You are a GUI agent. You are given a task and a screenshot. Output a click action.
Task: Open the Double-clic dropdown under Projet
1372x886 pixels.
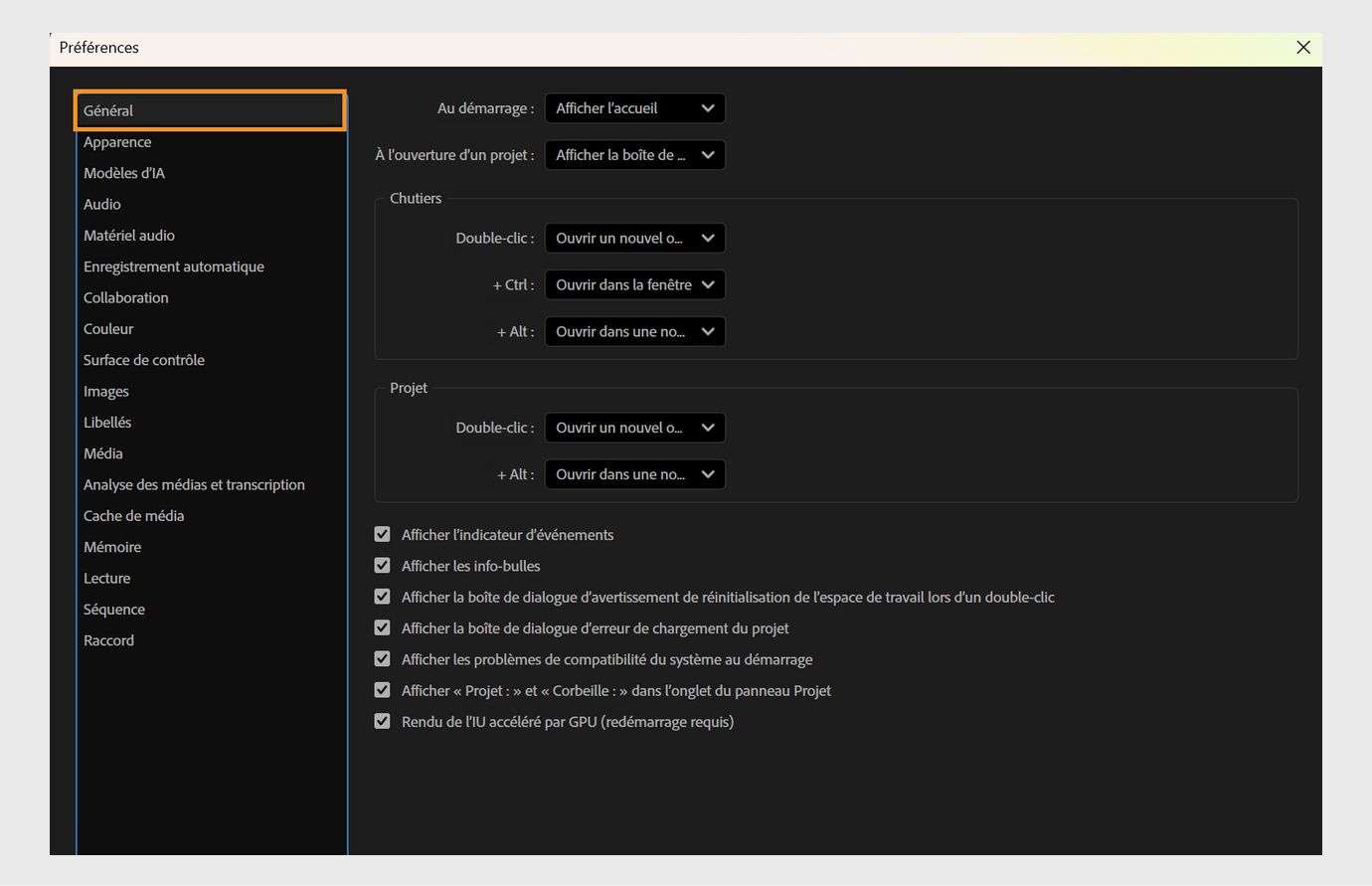634,428
